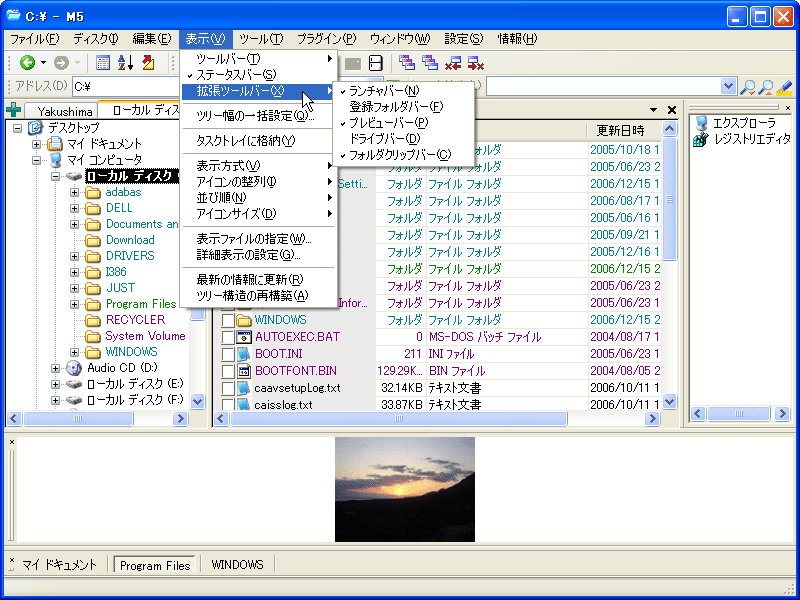
Task: Click WINDOWS folder clip button
Action: pyautogui.click(x=237, y=565)
